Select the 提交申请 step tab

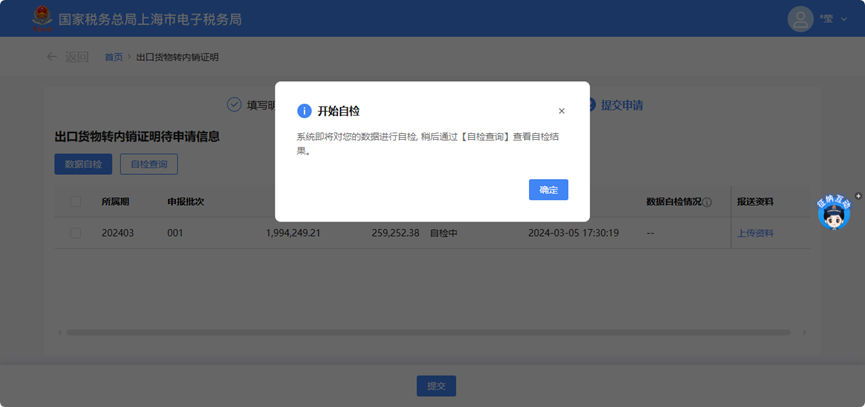[620, 105]
